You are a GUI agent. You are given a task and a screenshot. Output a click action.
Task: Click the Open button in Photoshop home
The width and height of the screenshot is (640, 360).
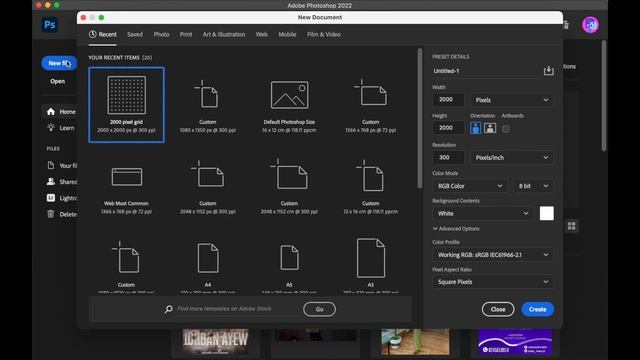click(x=58, y=81)
